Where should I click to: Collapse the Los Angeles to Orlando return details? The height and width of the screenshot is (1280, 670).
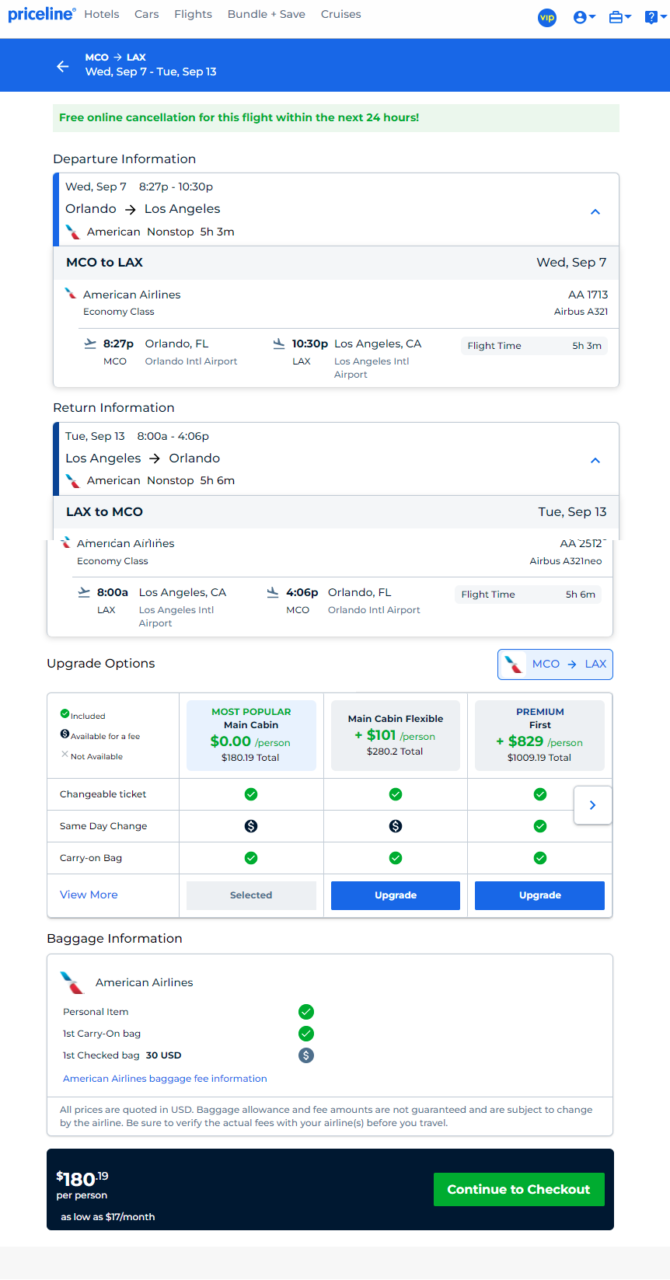595,461
